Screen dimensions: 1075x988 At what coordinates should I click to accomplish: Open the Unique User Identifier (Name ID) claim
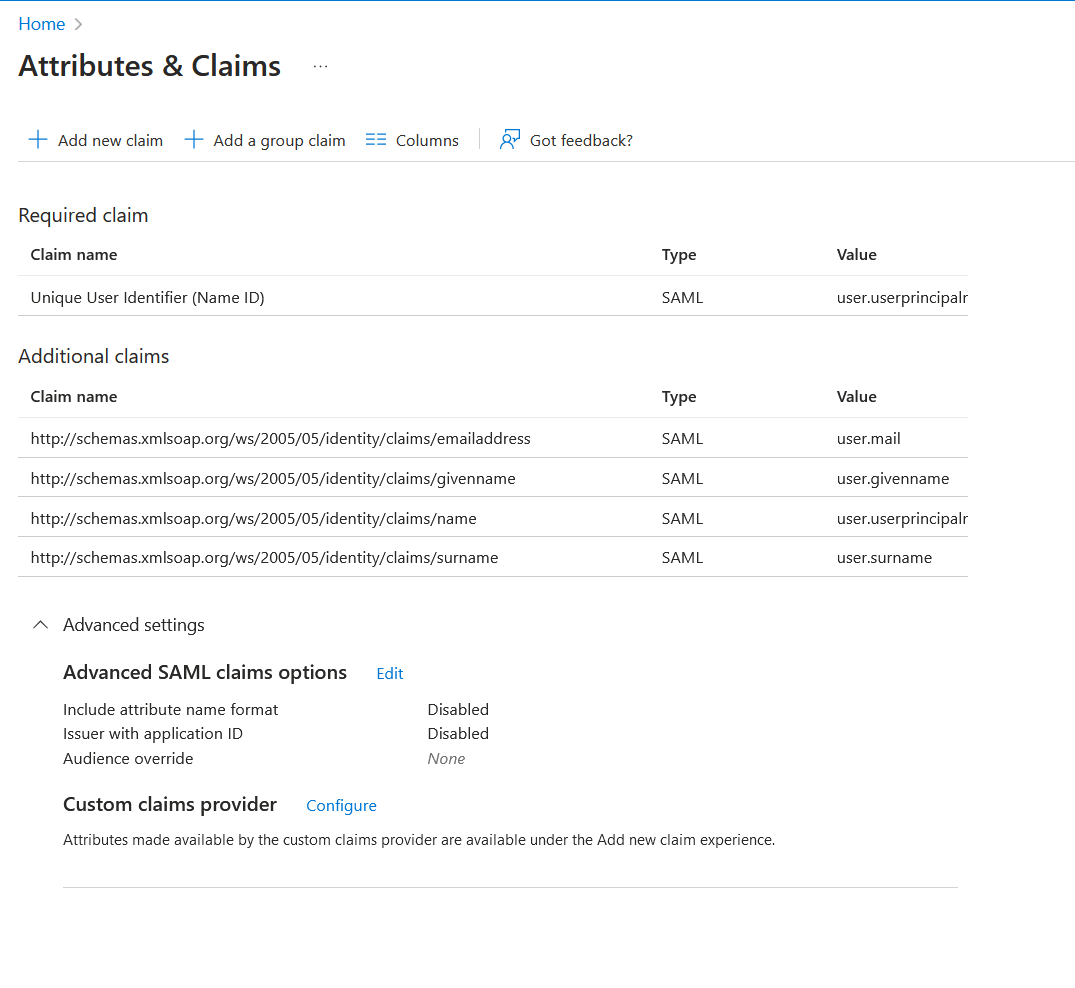pyautogui.click(x=493, y=297)
